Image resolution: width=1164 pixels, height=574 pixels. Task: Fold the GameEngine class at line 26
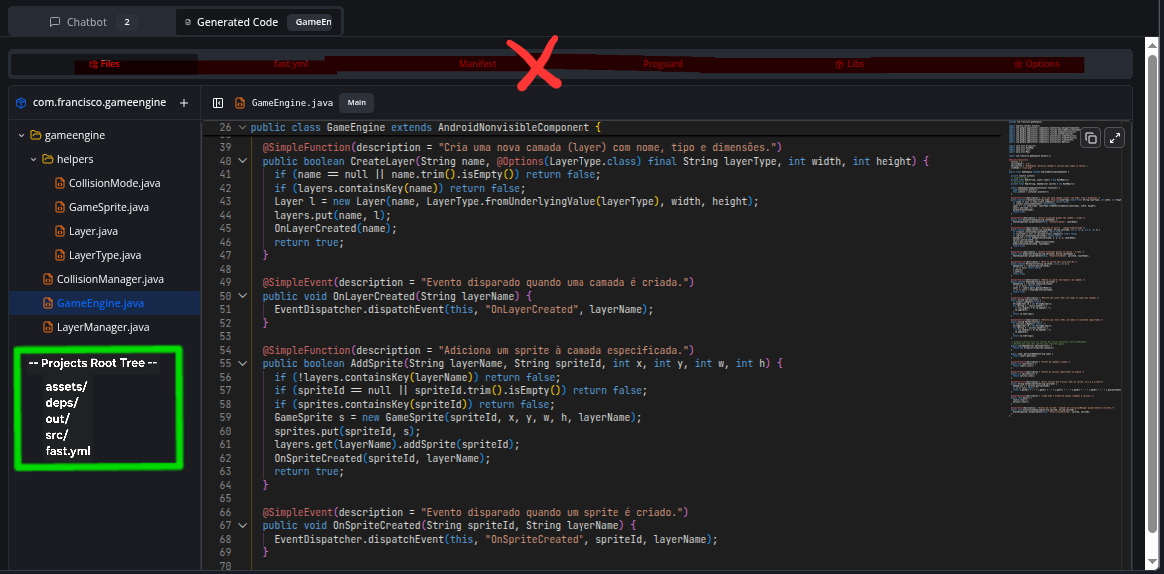[242, 128]
